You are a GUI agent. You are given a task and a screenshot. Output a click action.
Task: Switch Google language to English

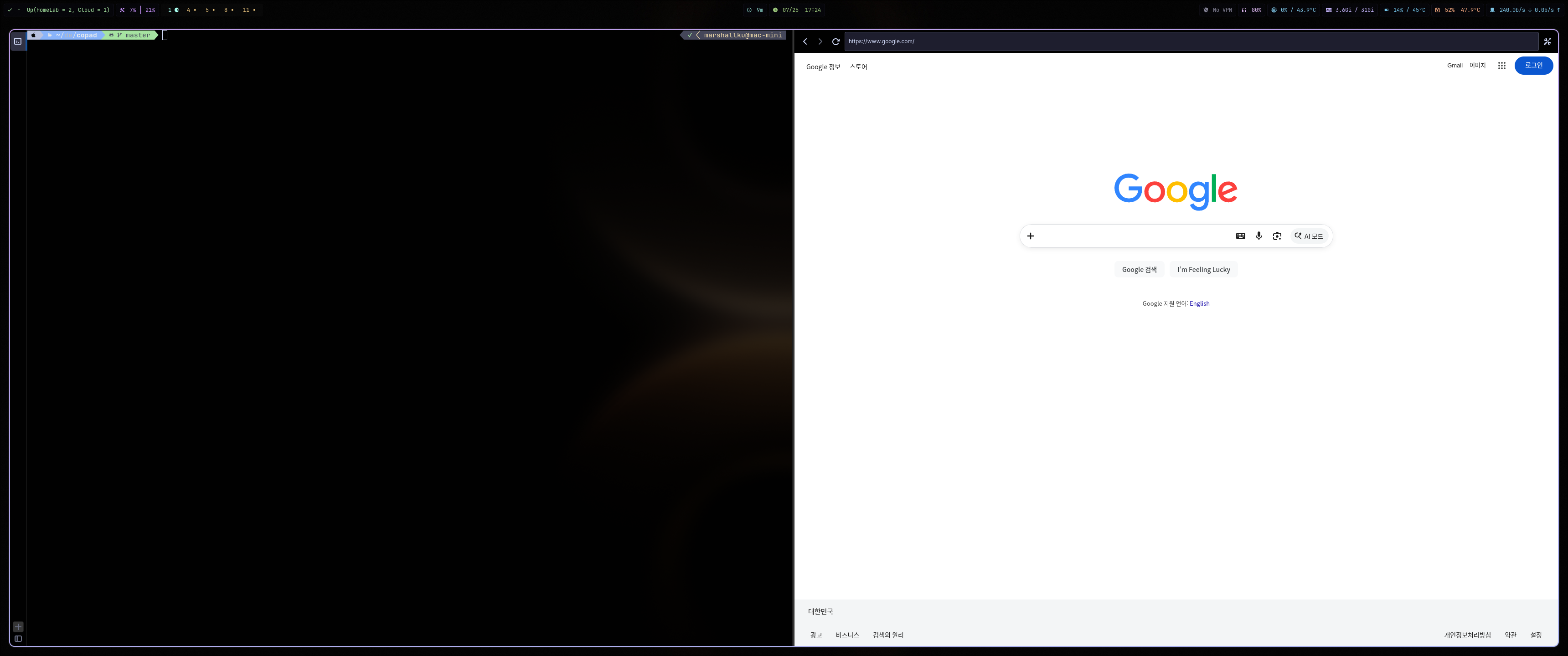coord(1198,304)
